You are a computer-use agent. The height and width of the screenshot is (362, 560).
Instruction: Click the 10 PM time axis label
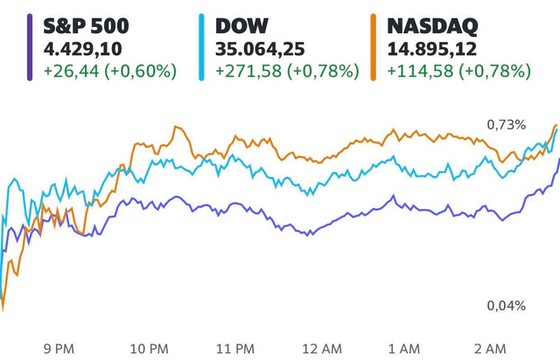point(149,349)
